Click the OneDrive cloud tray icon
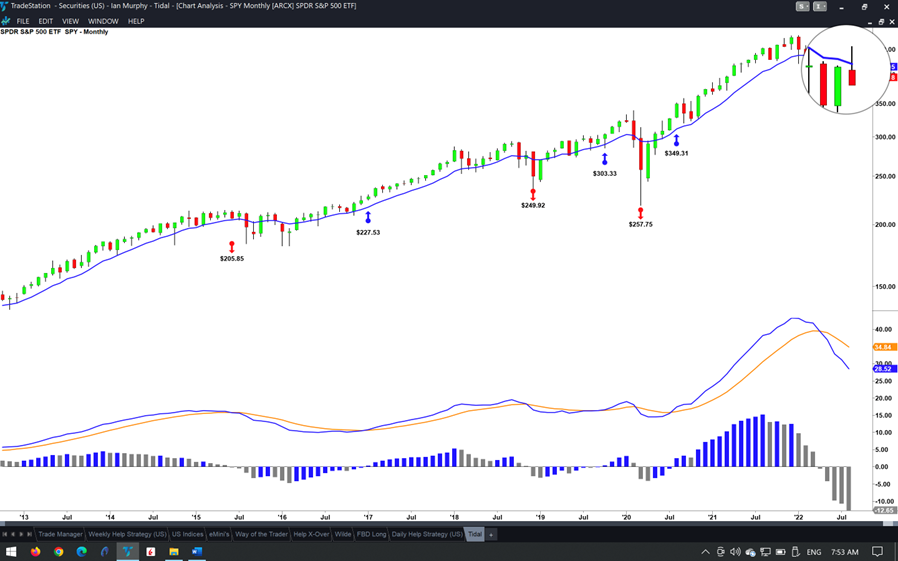The width and height of the screenshot is (898, 561). 751,552
